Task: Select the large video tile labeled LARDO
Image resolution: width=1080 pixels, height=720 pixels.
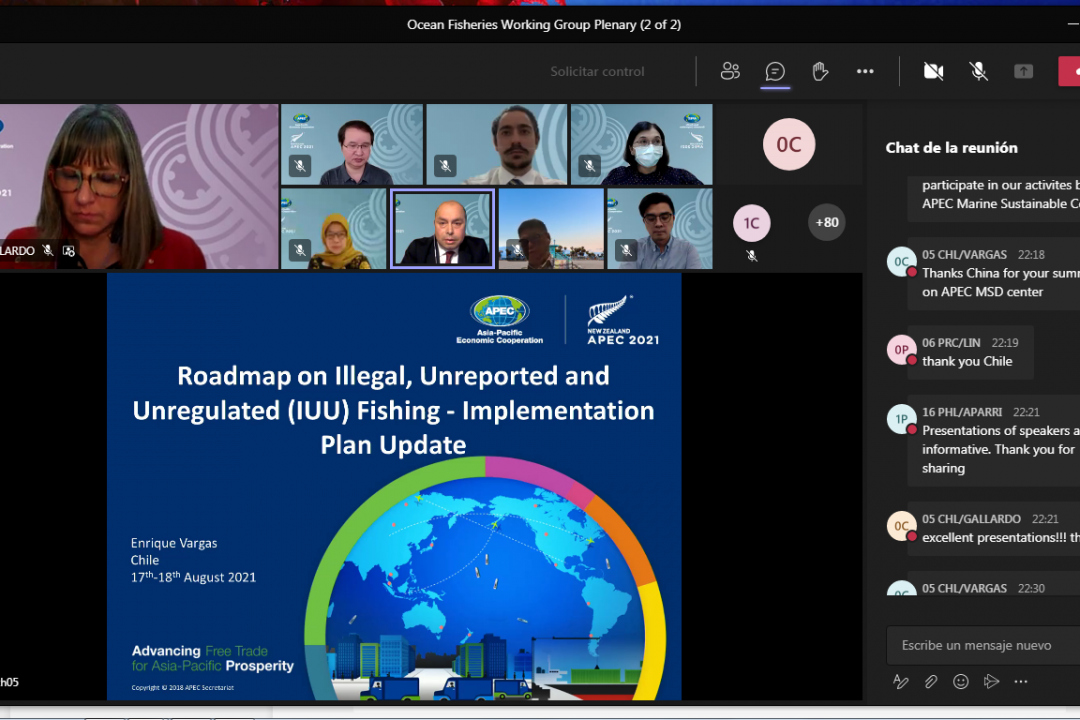Action: coord(139,186)
